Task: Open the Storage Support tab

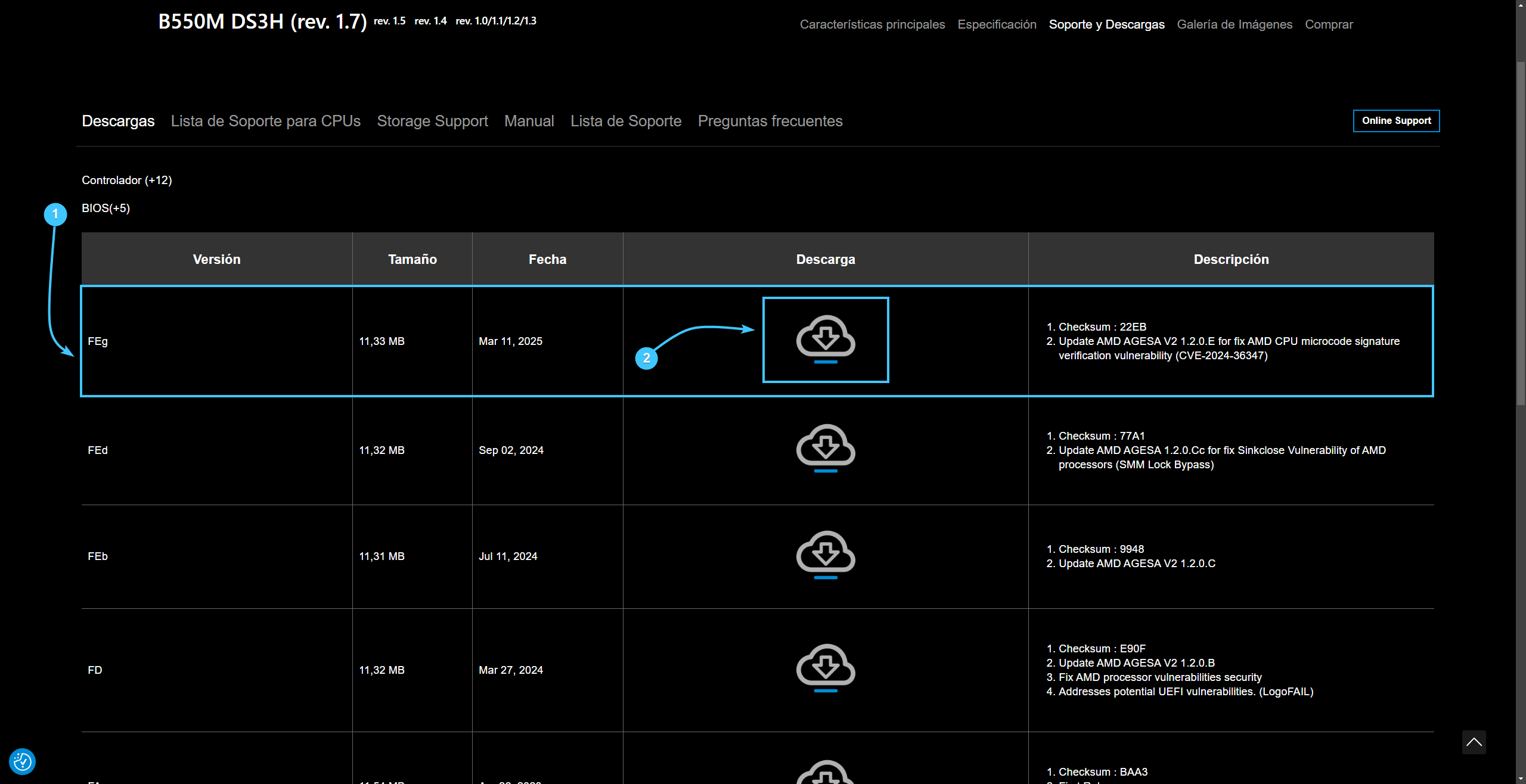Action: [x=432, y=121]
